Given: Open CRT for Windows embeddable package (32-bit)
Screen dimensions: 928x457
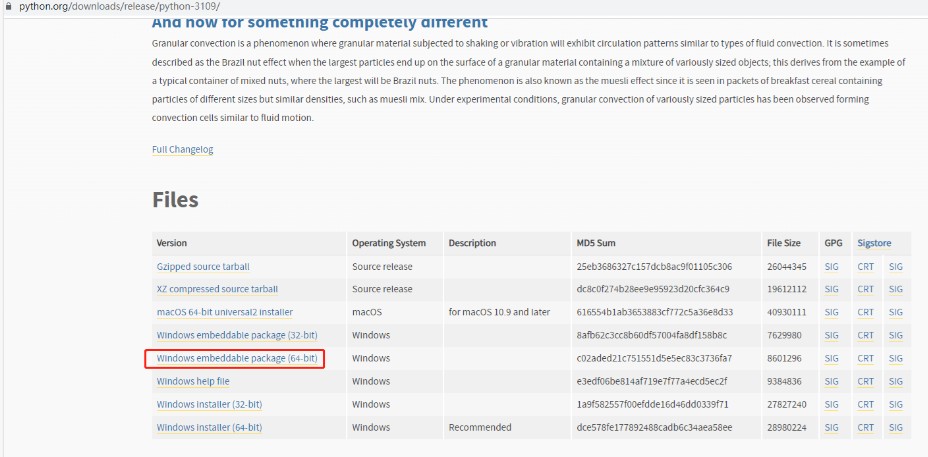Looking at the screenshot, I should pyautogui.click(x=865, y=335).
